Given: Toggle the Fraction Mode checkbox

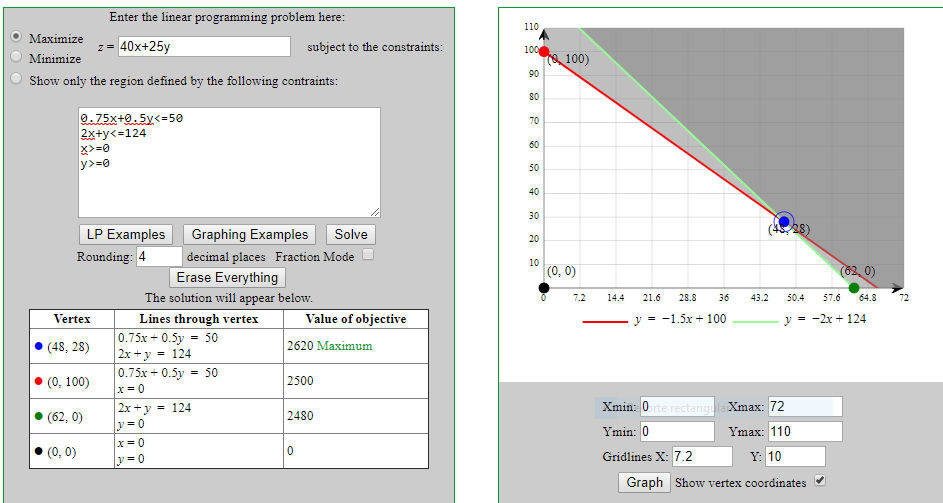Looking at the screenshot, I should 368,256.
